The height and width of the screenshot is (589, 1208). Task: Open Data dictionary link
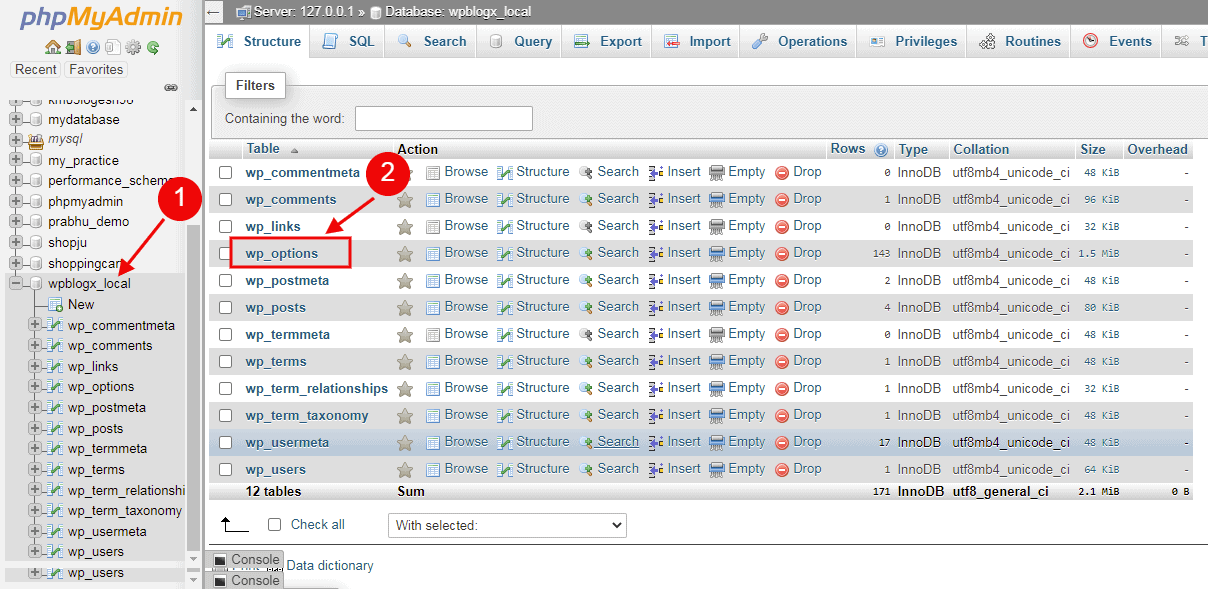coord(330,566)
